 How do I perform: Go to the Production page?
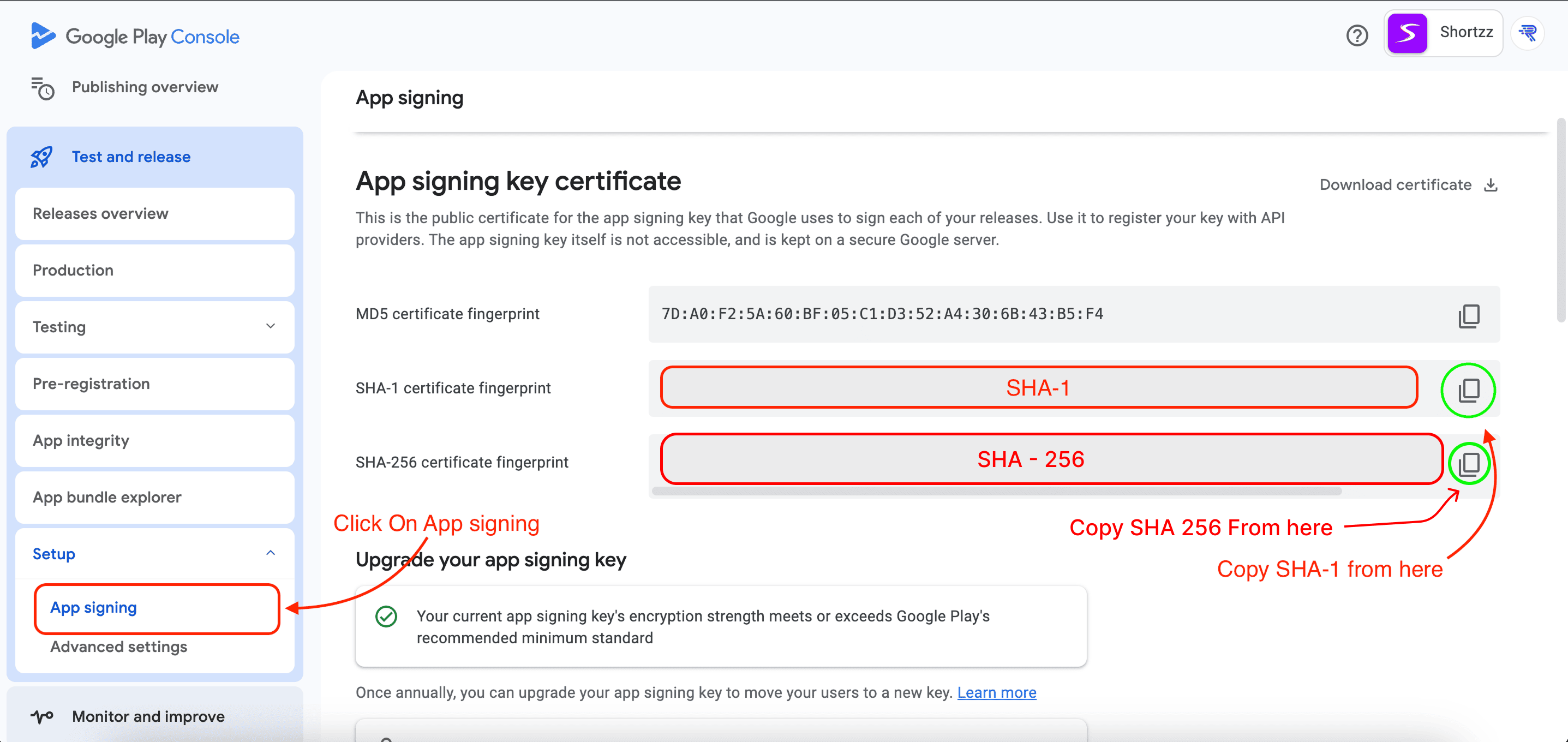click(73, 270)
